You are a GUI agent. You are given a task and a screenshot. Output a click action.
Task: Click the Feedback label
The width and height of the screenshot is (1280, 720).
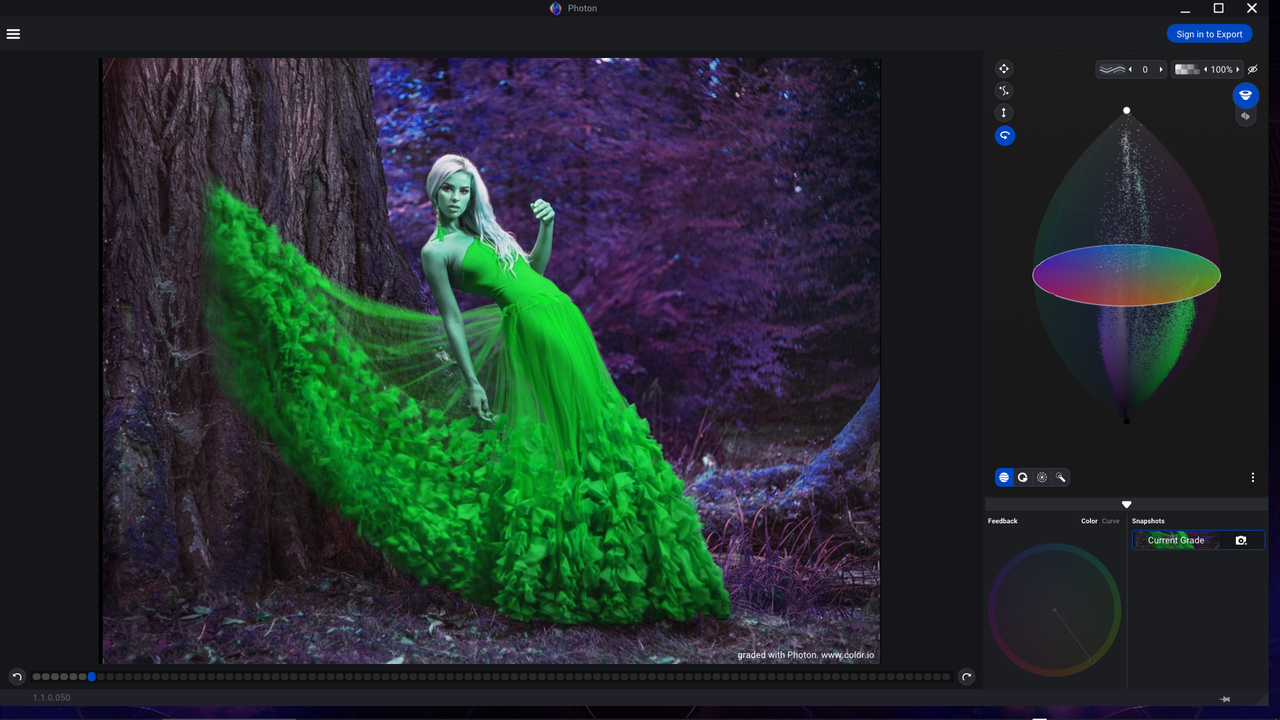tap(1003, 521)
